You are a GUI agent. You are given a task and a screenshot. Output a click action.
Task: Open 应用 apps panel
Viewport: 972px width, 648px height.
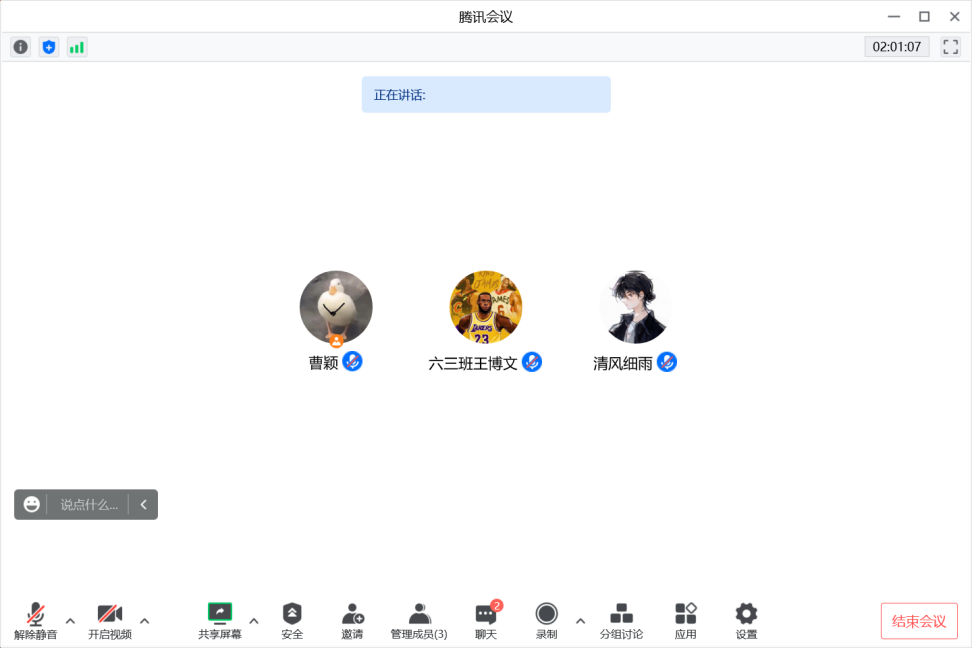click(686, 621)
